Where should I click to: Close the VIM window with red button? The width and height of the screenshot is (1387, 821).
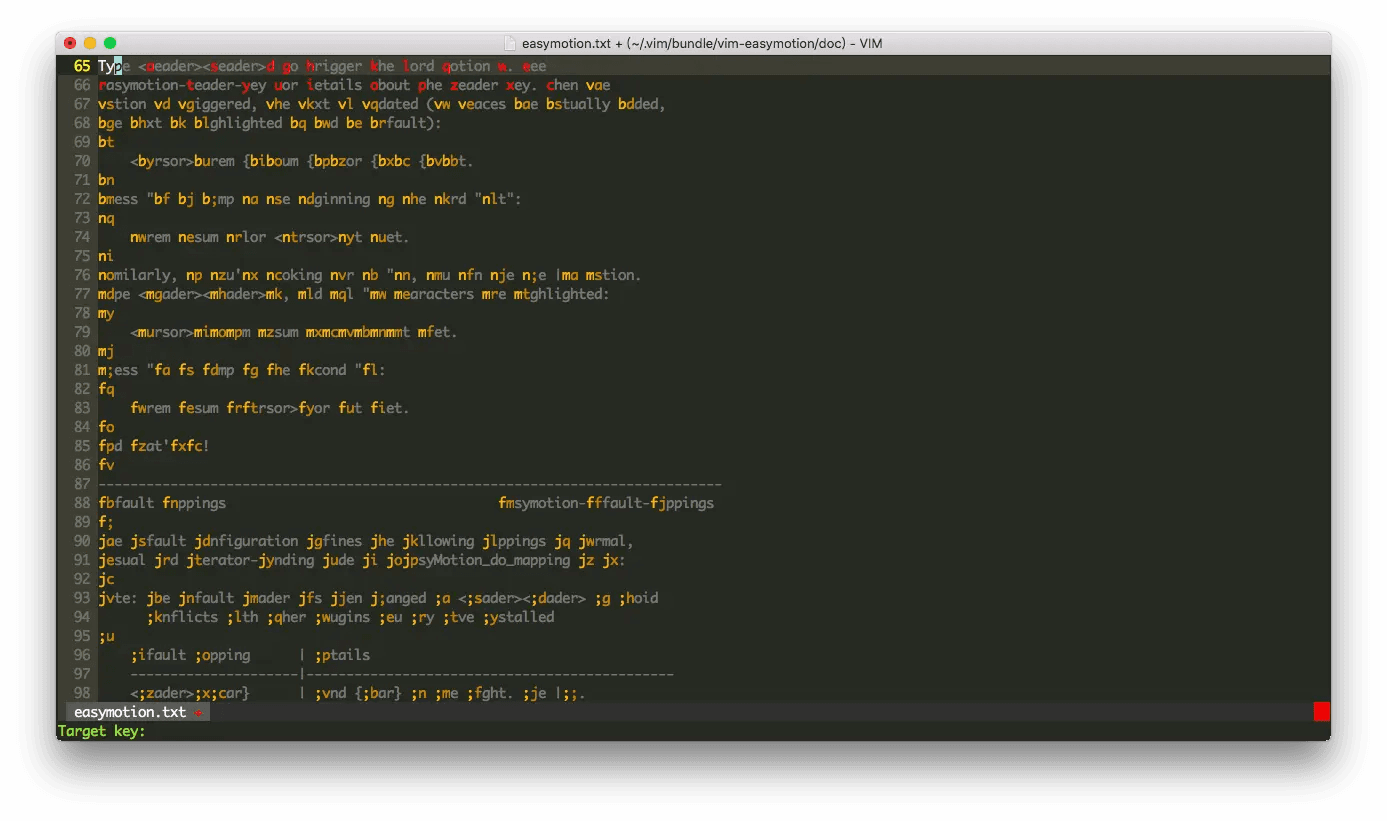click(x=70, y=43)
